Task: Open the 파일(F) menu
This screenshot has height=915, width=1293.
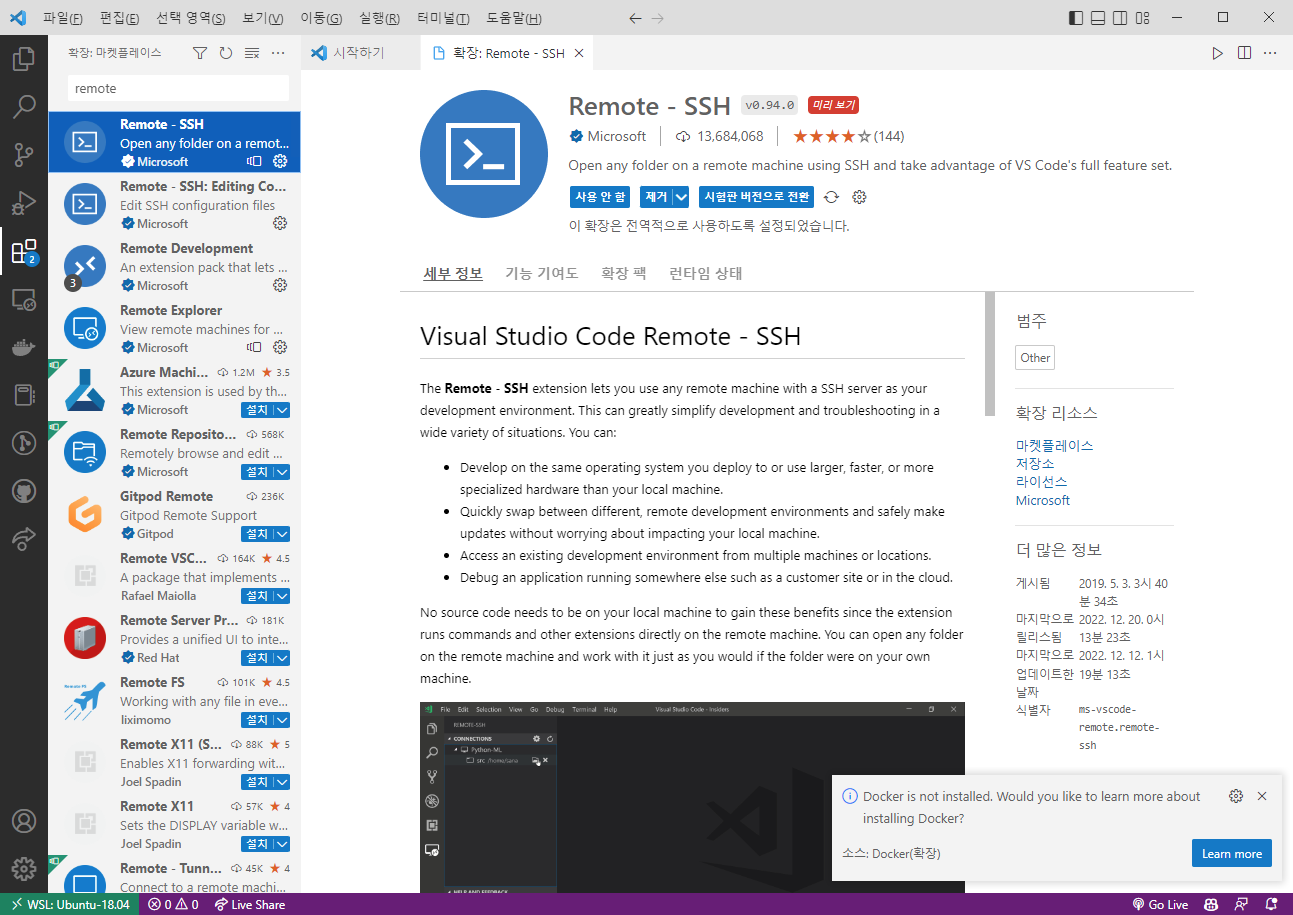Action: pyautogui.click(x=62, y=18)
